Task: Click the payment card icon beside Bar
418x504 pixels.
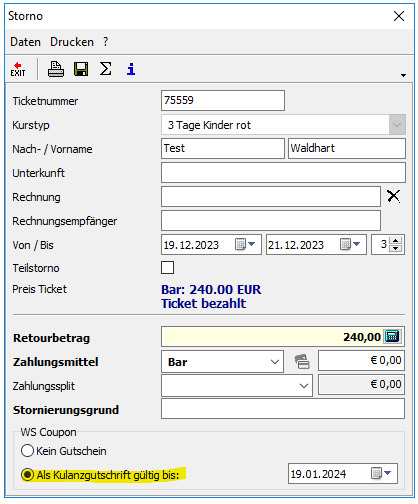Action: [x=302, y=361]
